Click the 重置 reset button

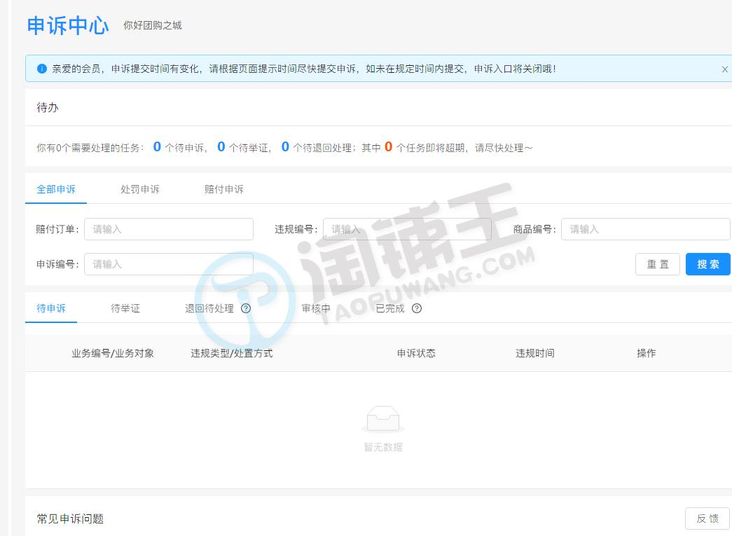657,264
